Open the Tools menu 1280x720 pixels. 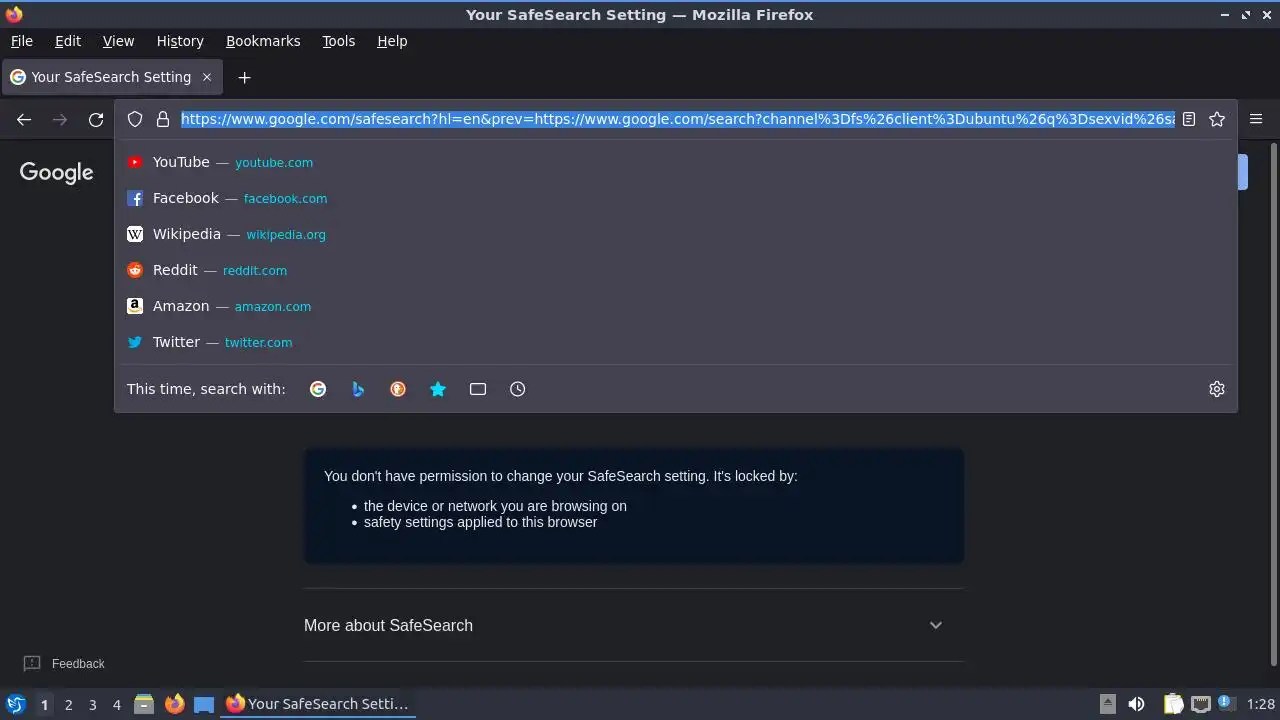click(x=339, y=41)
